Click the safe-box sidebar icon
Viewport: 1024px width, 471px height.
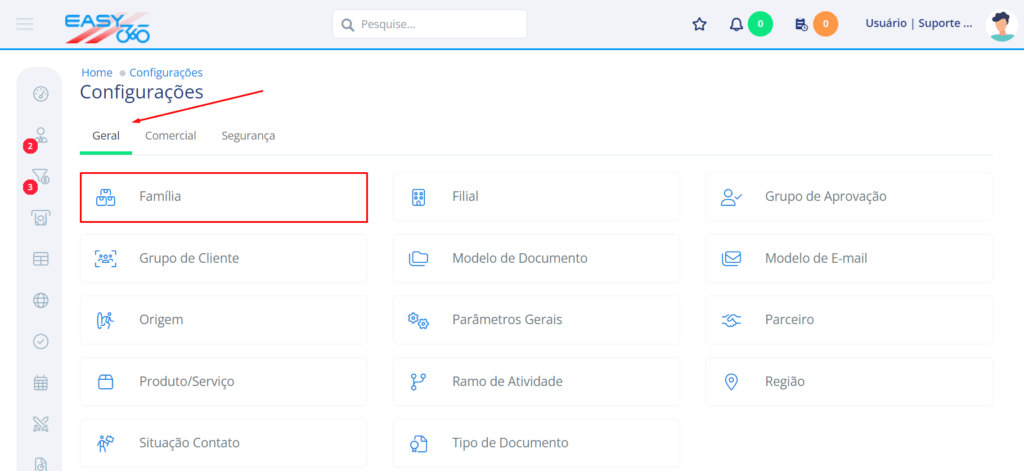(40, 218)
